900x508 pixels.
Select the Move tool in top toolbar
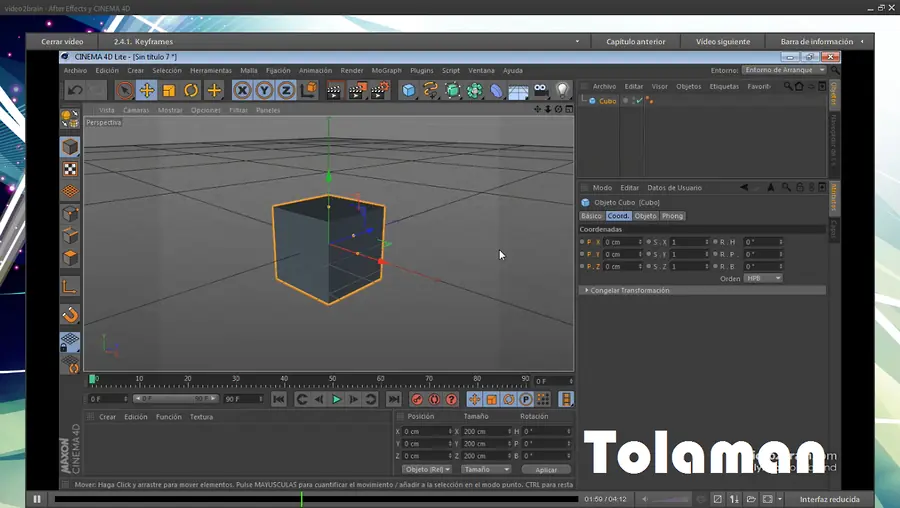[146, 91]
